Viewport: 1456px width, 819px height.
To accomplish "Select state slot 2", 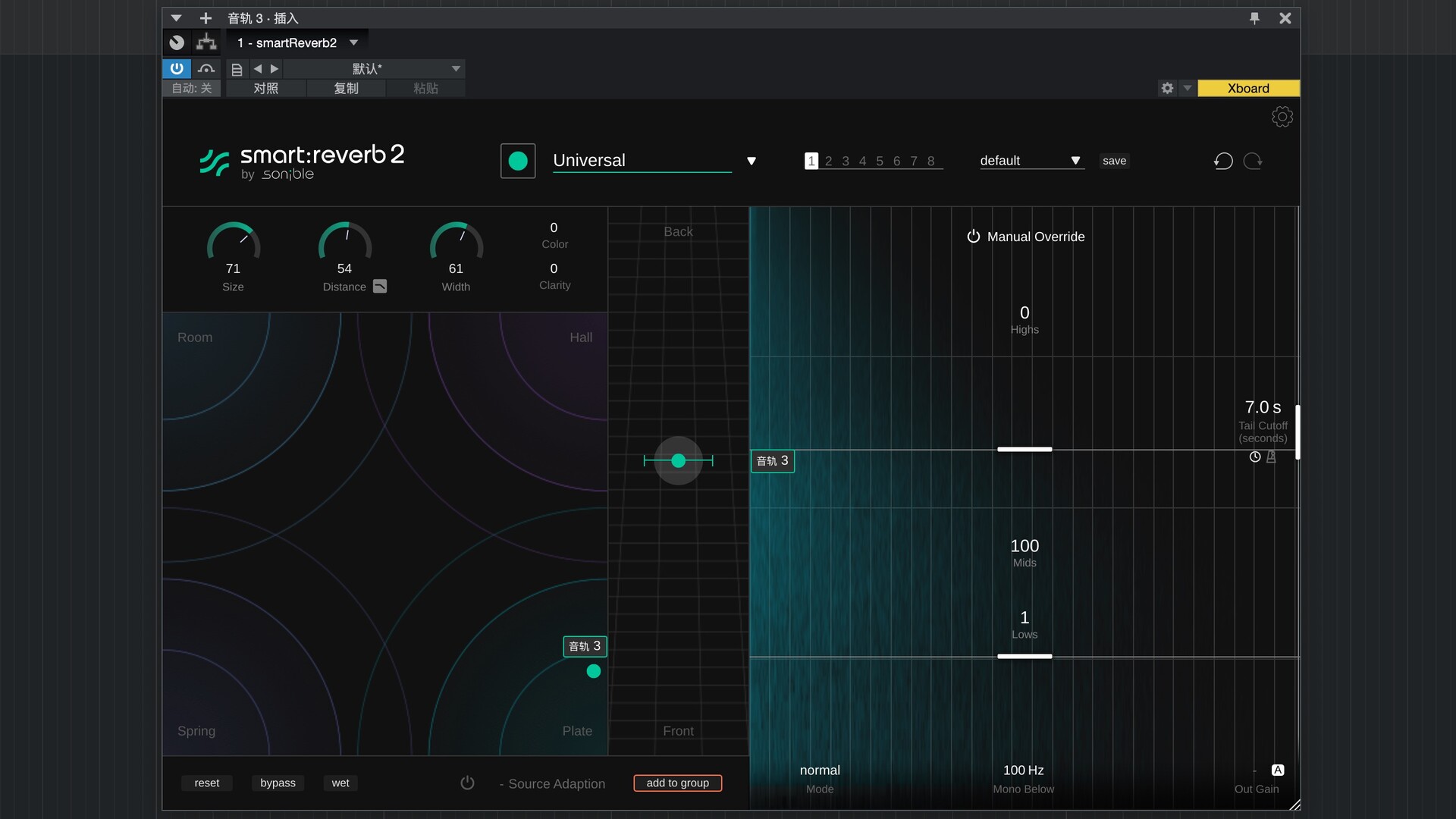I will point(828,161).
